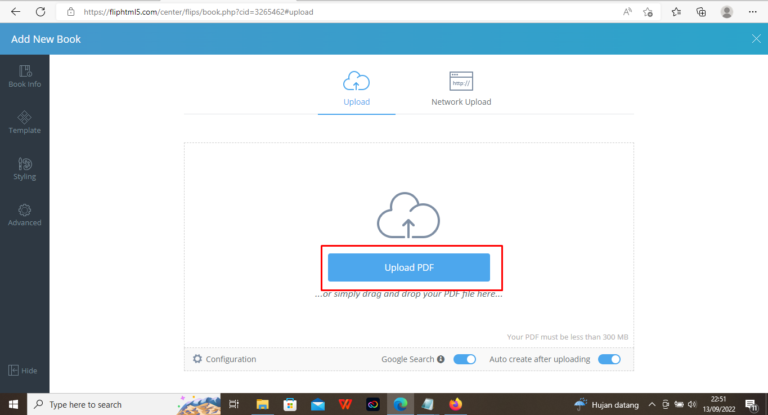Switch to Network Upload tab
Image resolution: width=768 pixels, height=415 pixels.
click(461, 88)
